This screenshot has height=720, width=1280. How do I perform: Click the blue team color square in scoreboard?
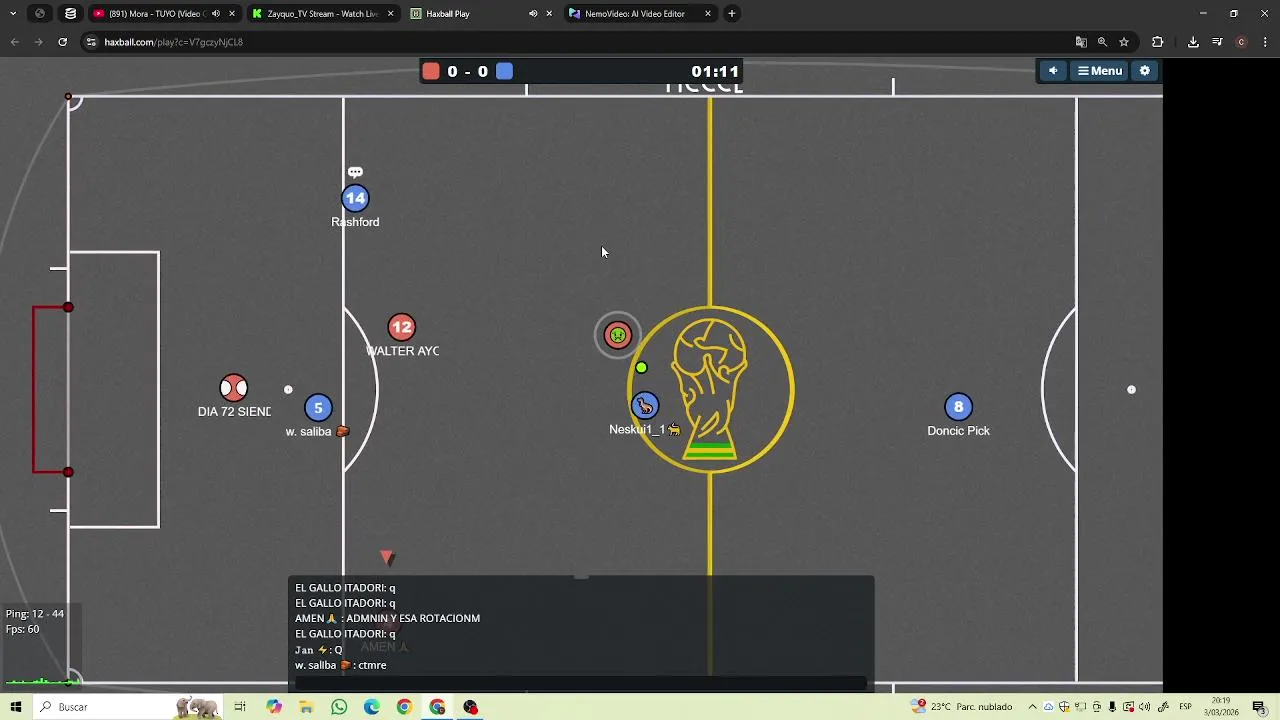pos(505,71)
